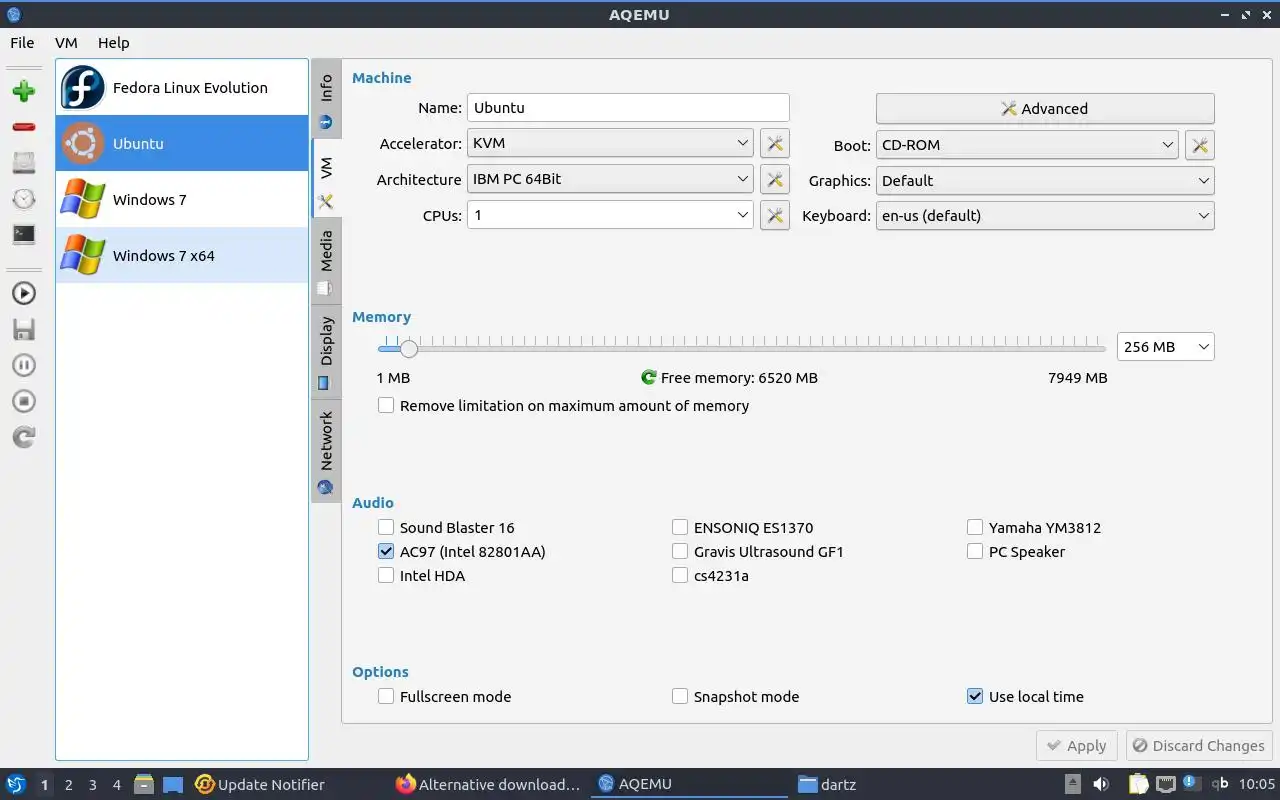This screenshot has height=800, width=1280.
Task: Open the File menu
Action: point(22,43)
